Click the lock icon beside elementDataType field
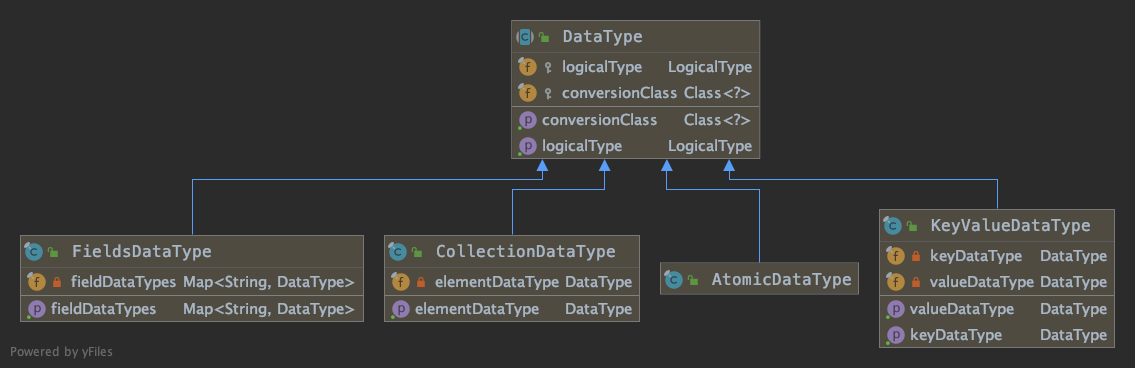The height and width of the screenshot is (368, 1135). (421, 283)
